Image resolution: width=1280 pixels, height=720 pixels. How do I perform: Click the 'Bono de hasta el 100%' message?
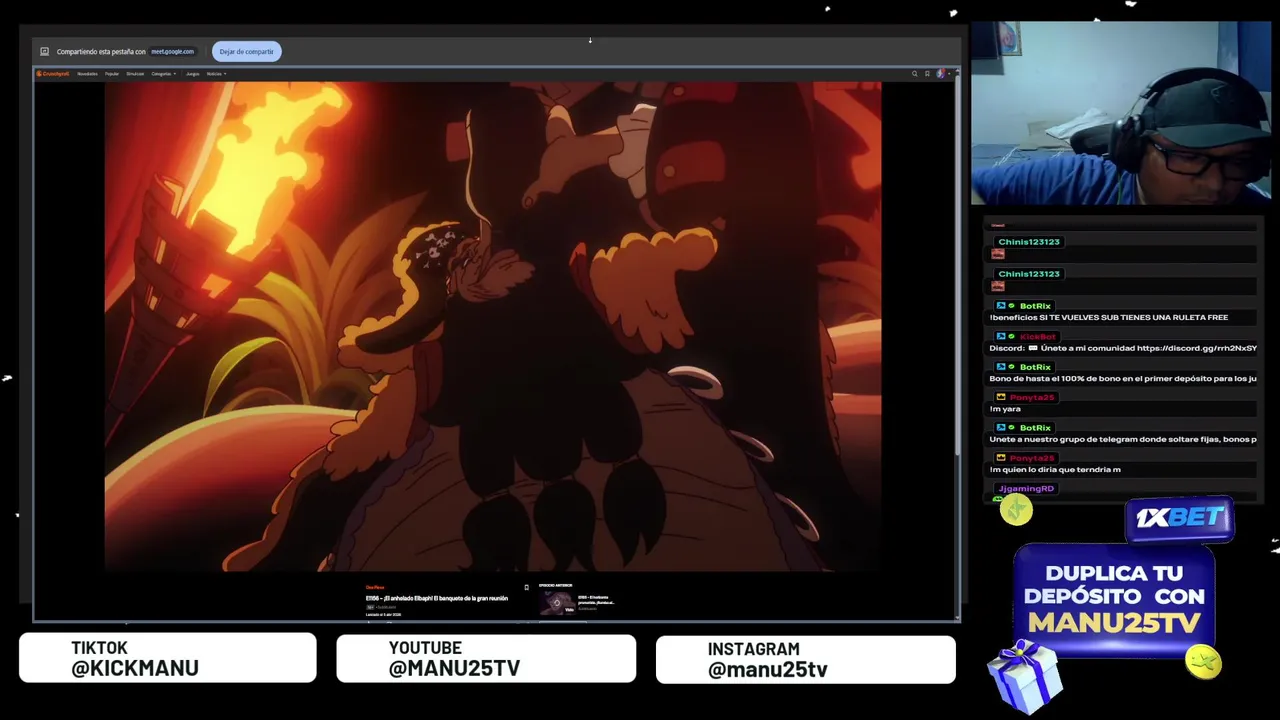pos(1123,378)
